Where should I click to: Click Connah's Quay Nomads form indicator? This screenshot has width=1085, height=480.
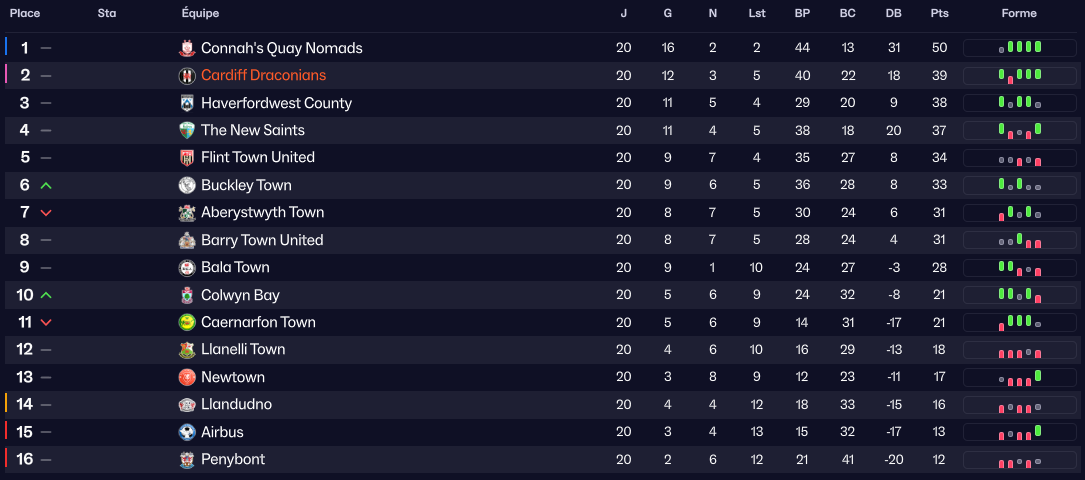[x=1020, y=48]
